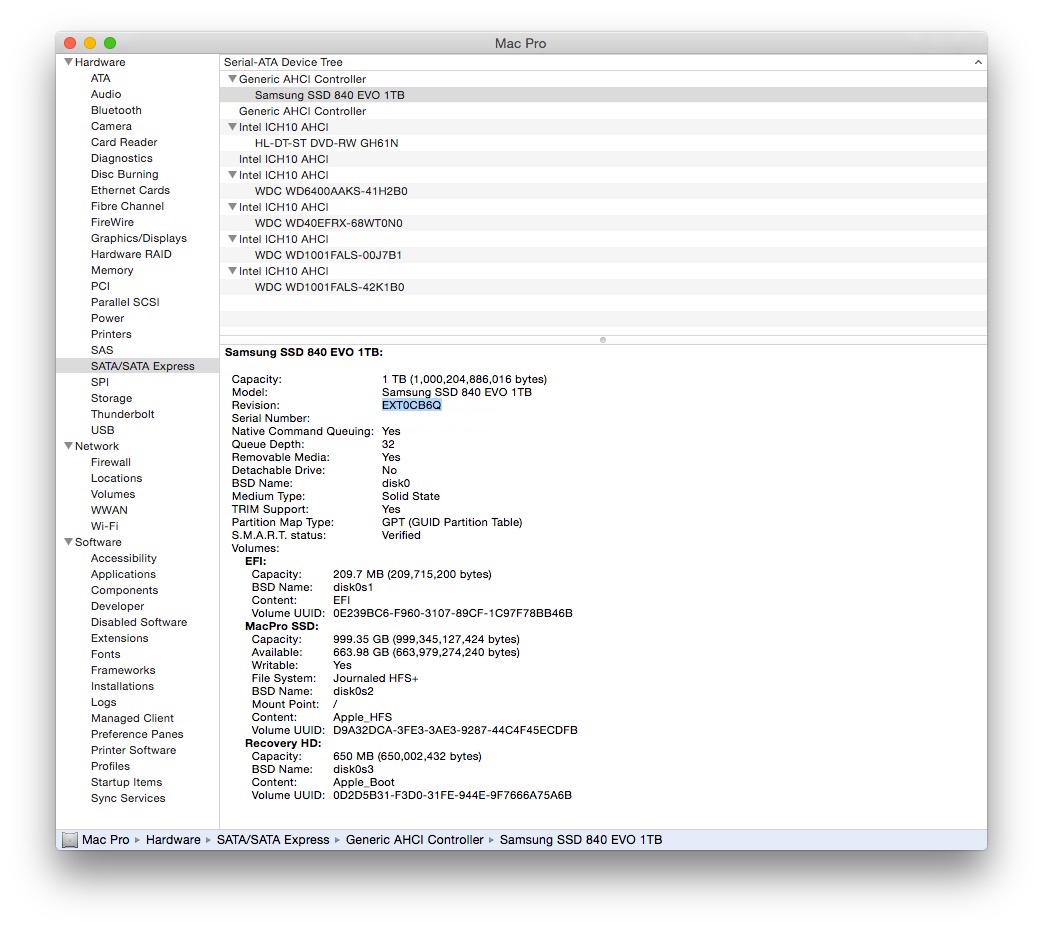The width and height of the screenshot is (1043, 930).
Task: Select WDC WD6400AAKS-41H2B0 drive row
Action: click(603, 190)
